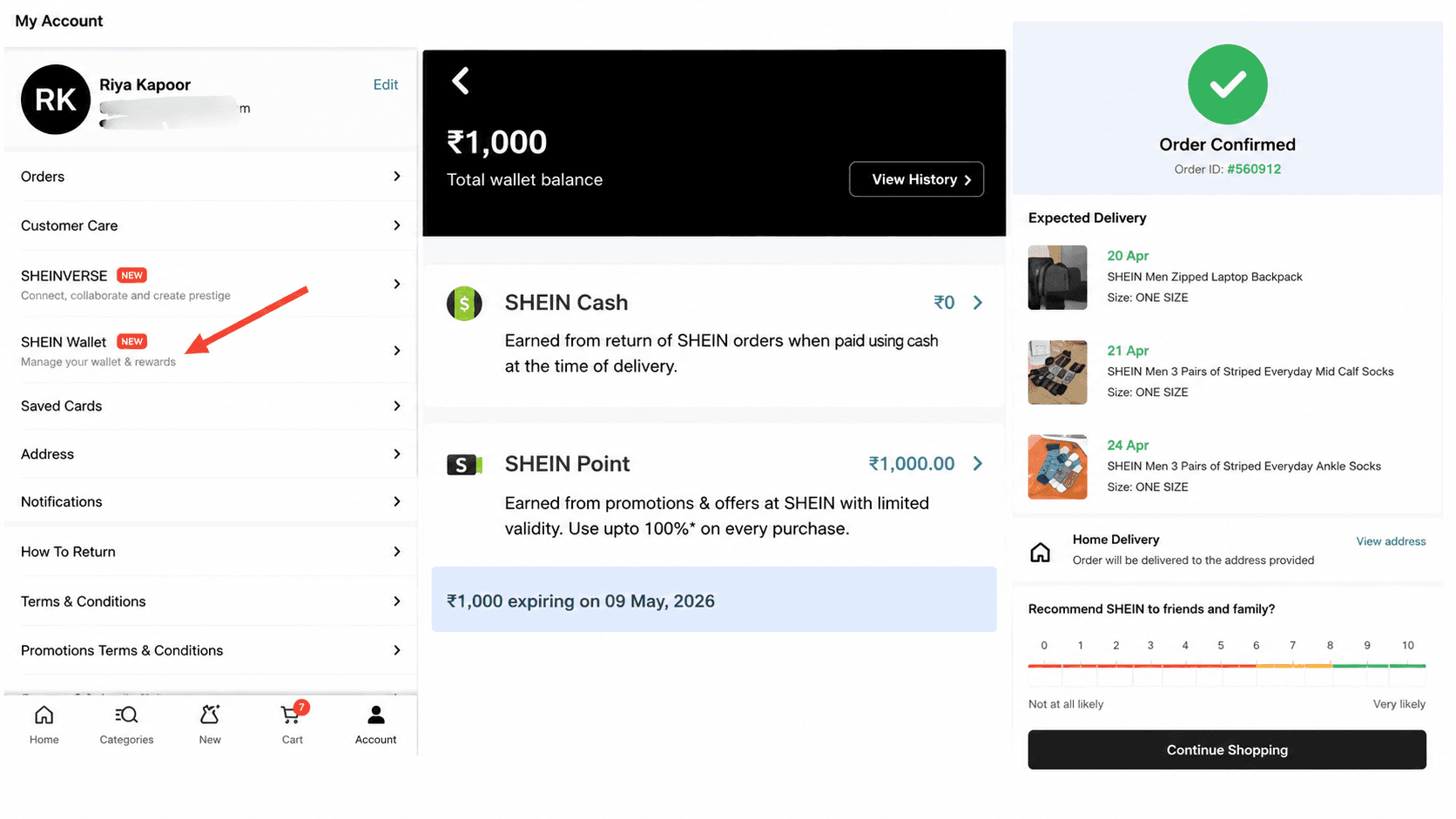Click SHEIN Men Zipped Laptop Backpack text
This screenshot has width=1456, height=819.
click(x=1204, y=277)
